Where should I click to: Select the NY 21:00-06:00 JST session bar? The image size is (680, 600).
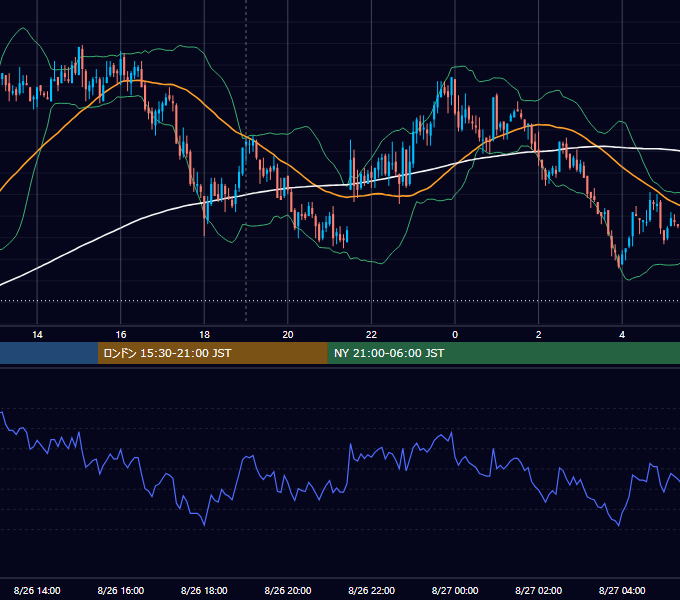[x=503, y=353]
